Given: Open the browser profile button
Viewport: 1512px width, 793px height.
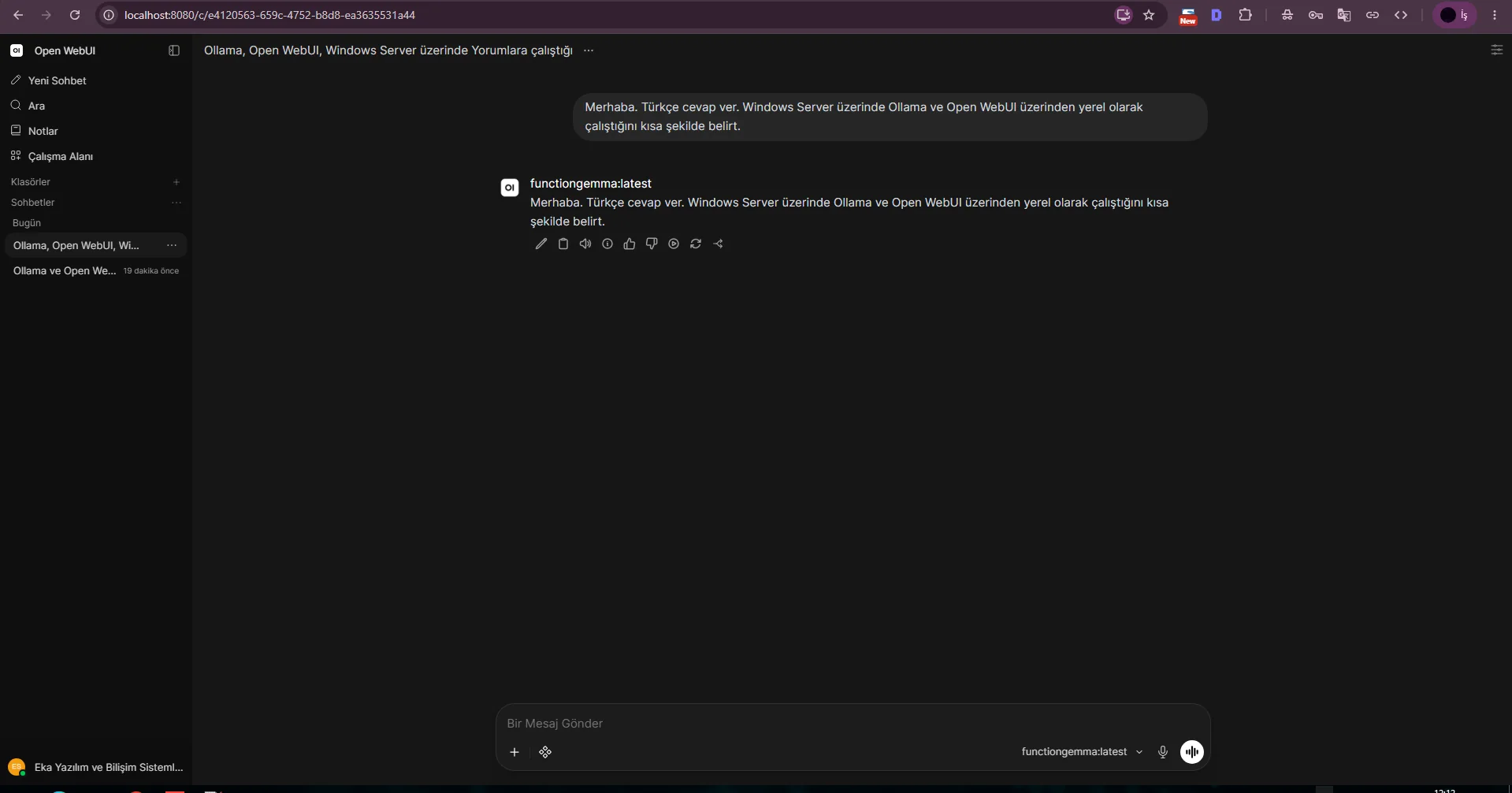Looking at the screenshot, I should [1454, 15].
